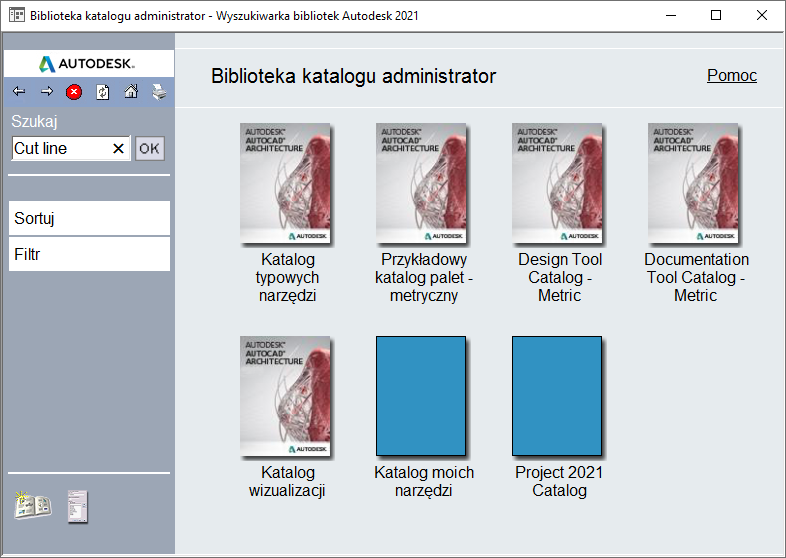Click the document icon at sidebar bottom
Viewport: 786px width, 558px height.
point(78,506)
